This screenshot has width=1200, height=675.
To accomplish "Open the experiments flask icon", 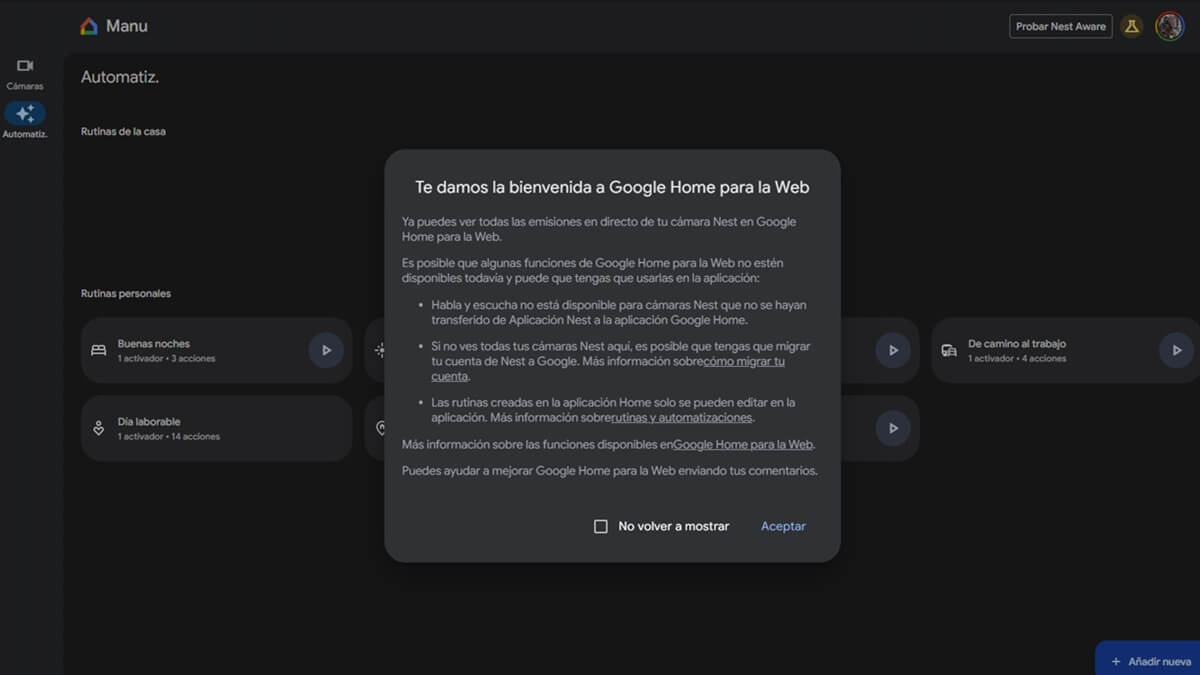I will [1132, 27].
